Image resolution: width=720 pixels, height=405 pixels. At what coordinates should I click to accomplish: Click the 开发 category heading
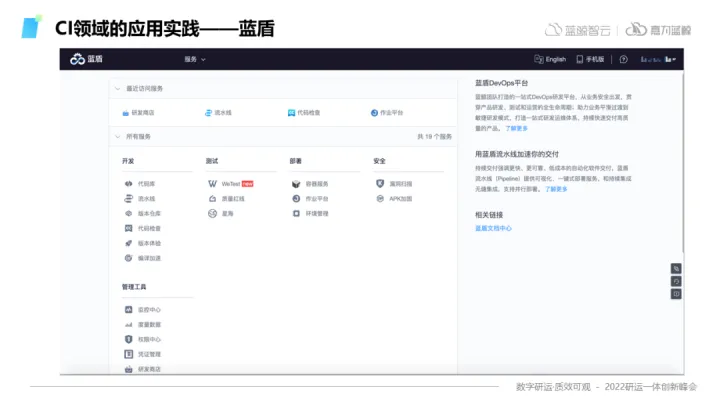click(128, 161)
